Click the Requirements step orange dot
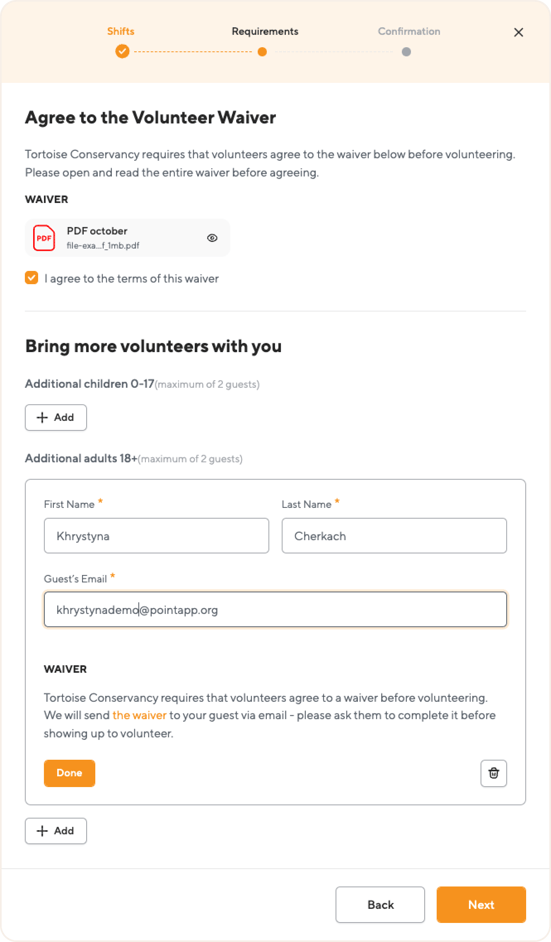This screenshot has height=942, width=551. coord(262,52)
